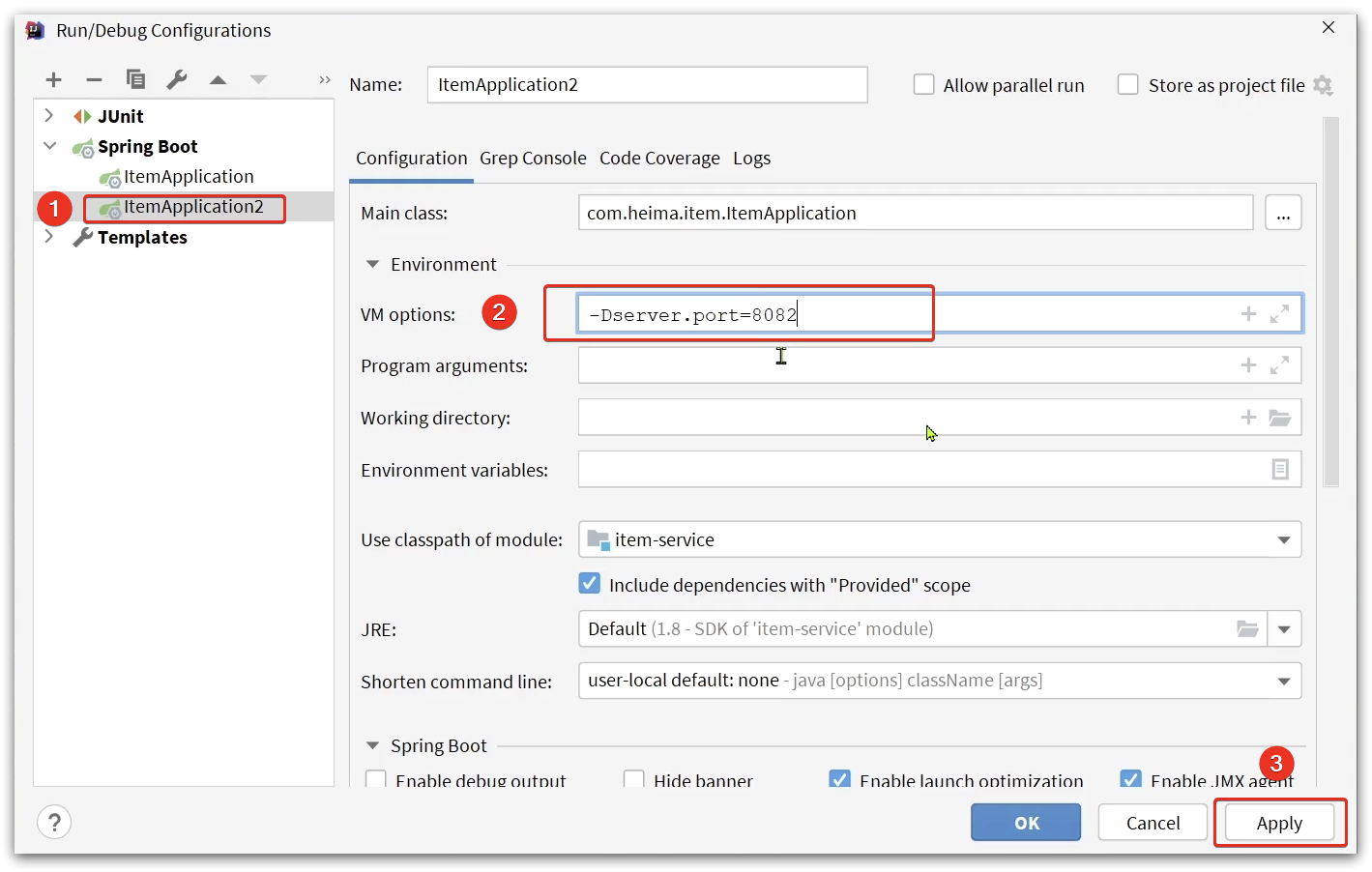Image resolution: width=1372 pixels, height=872 pixels.
Task: Browse for main class with ellipsis button
Action: point(1283,213)
